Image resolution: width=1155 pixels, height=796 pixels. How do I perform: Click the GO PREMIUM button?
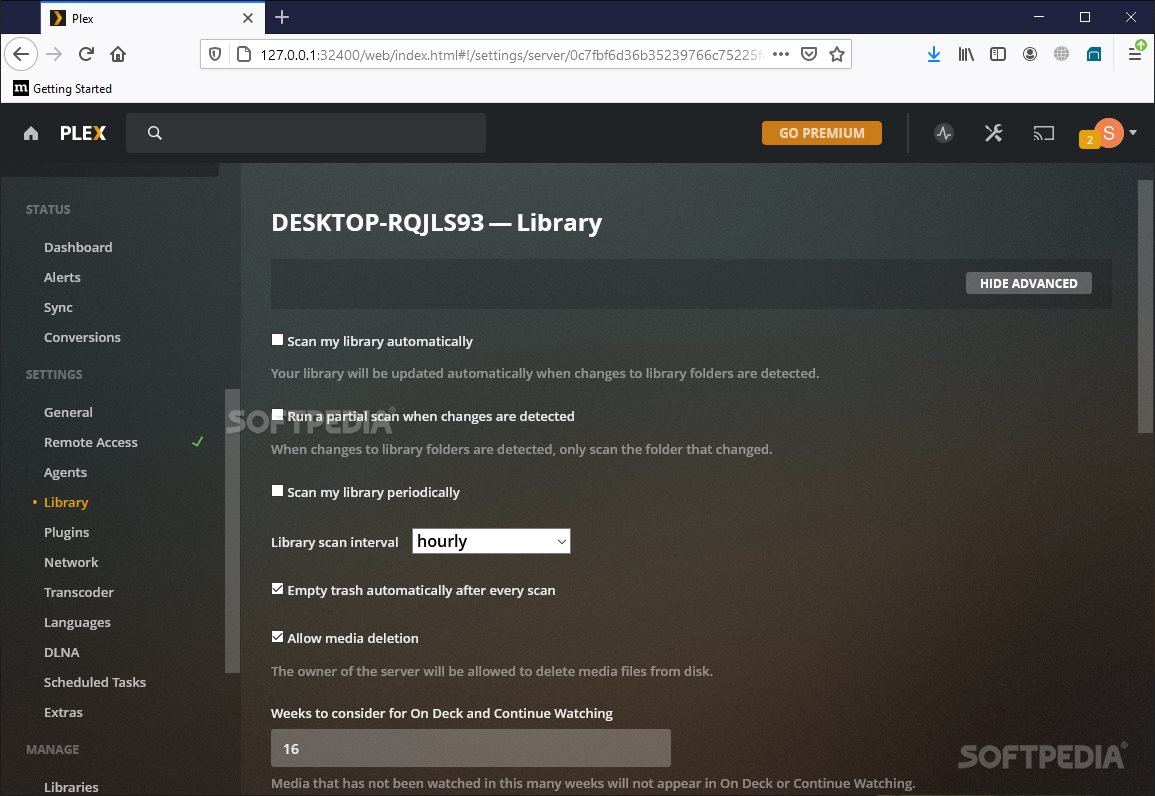pos(821,133)
